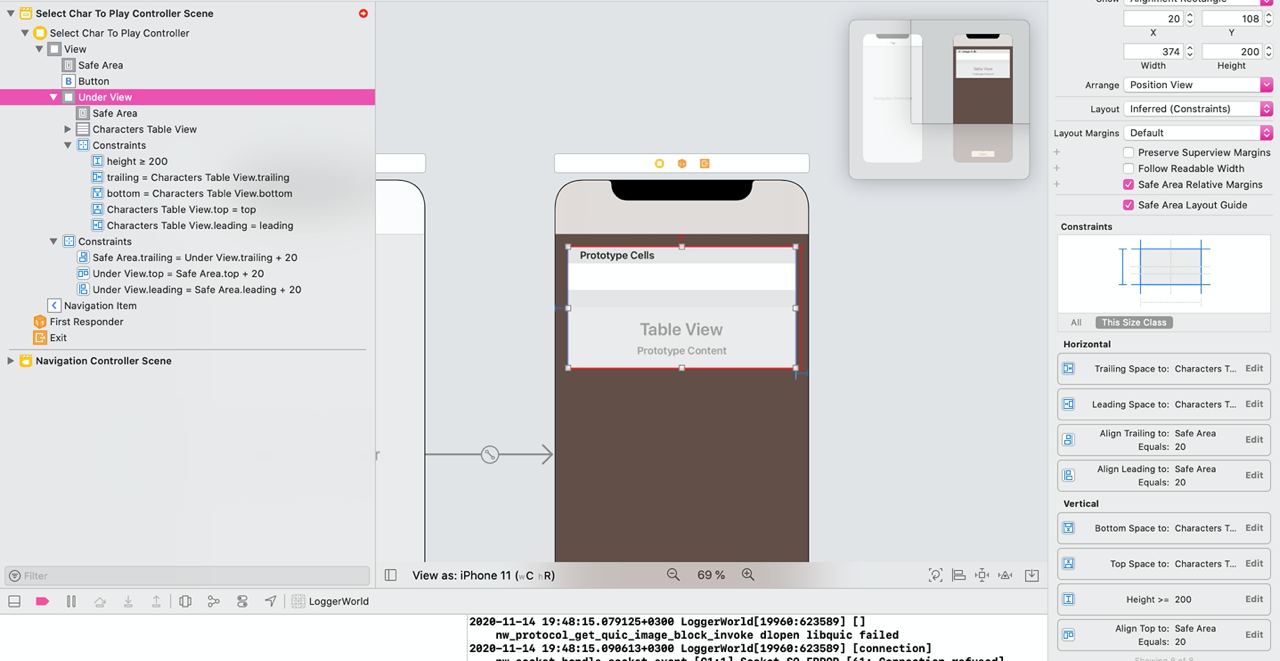Select Exit item in outline
This screenshot has width=1280, height=661.
(58, 338)
